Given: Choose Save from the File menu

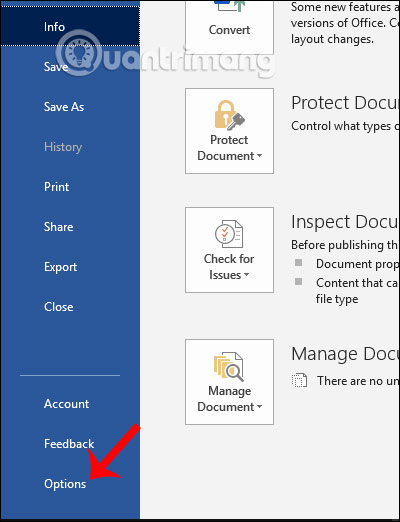Looking at the screenshot, I should click(x=56, y=67).
